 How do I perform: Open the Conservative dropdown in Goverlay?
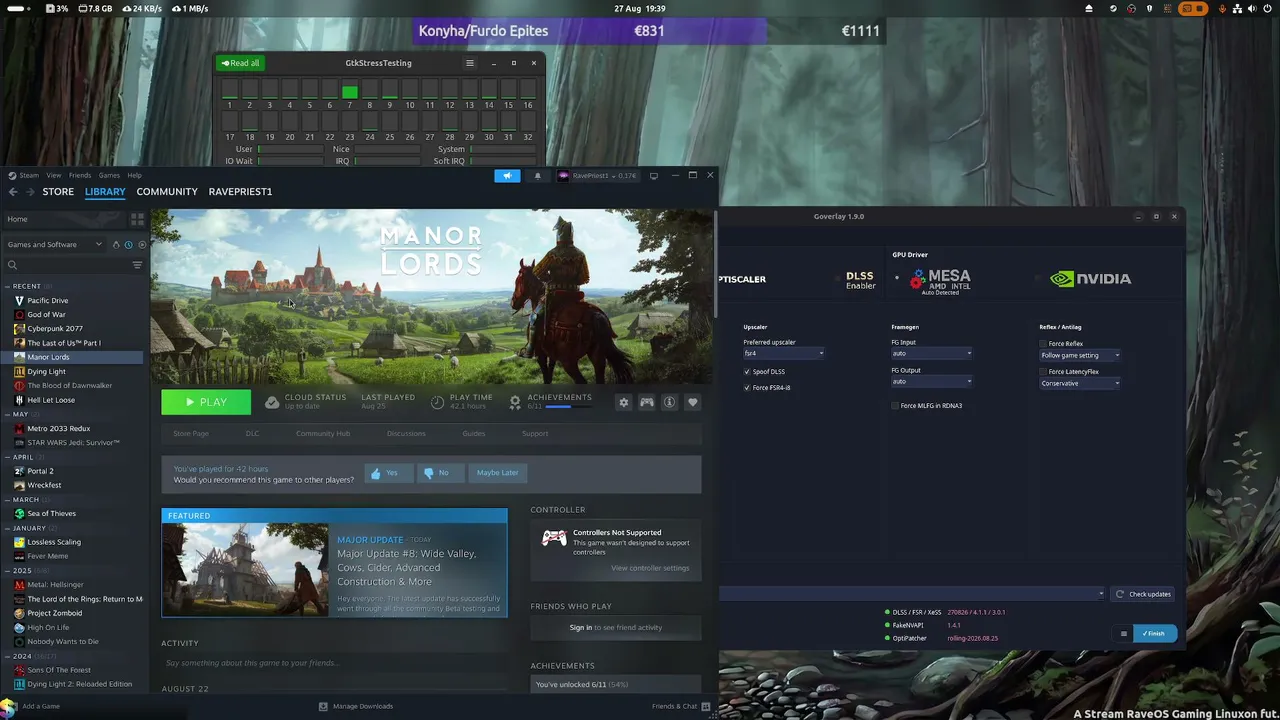click(x=1080, y=383)
